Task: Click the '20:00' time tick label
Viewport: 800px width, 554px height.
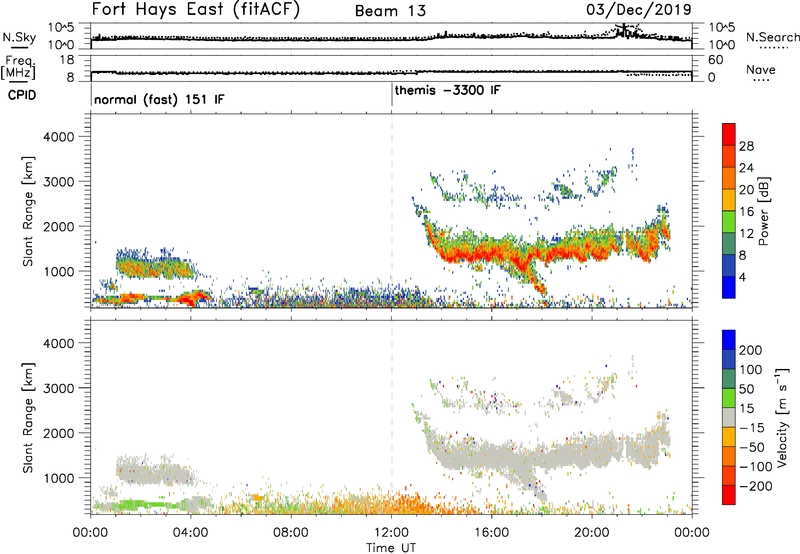Action: [x=592, y=533]
